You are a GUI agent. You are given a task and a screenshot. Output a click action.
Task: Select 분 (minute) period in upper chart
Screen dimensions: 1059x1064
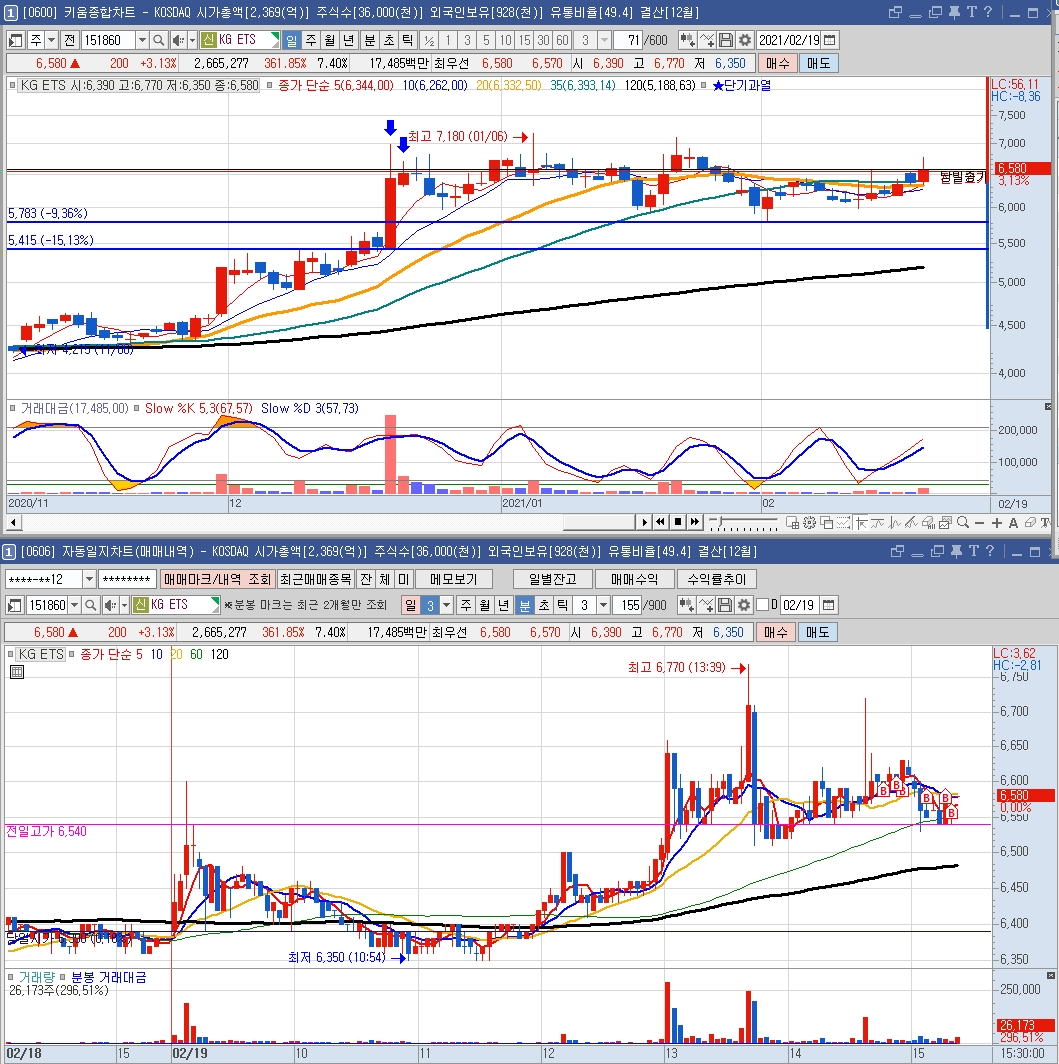pos(370,40)
